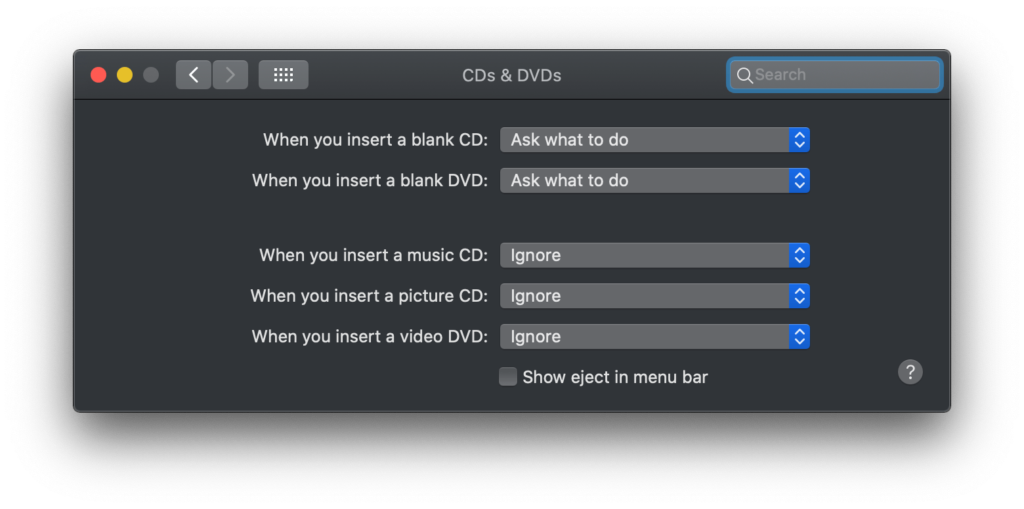
Task: Open help with the question mark button
Action: [x=909, y=372]
